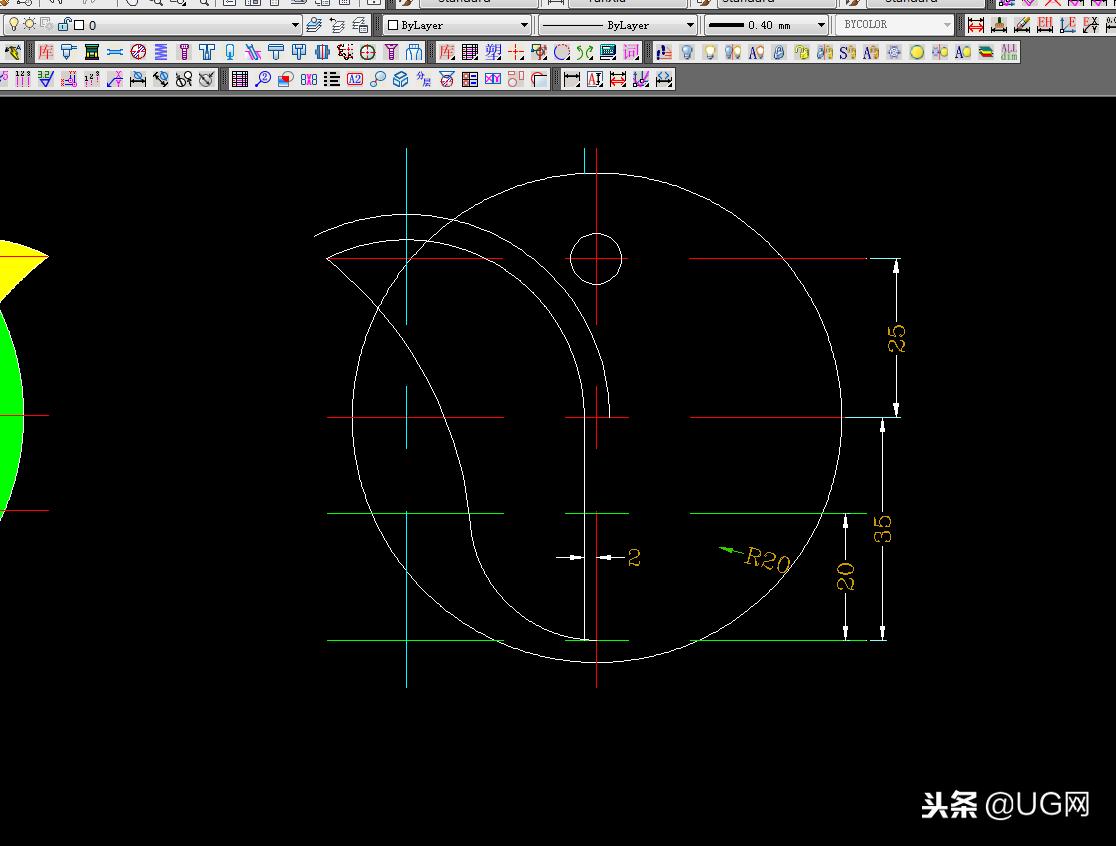Open the Layer Properties Manager icon
The height and width of the screenshot is (846, 1116).
tap(314, 25)
